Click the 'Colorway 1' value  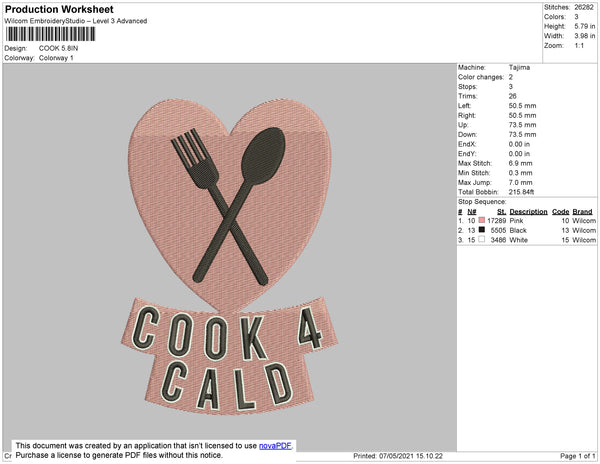(x=56, y=58)
